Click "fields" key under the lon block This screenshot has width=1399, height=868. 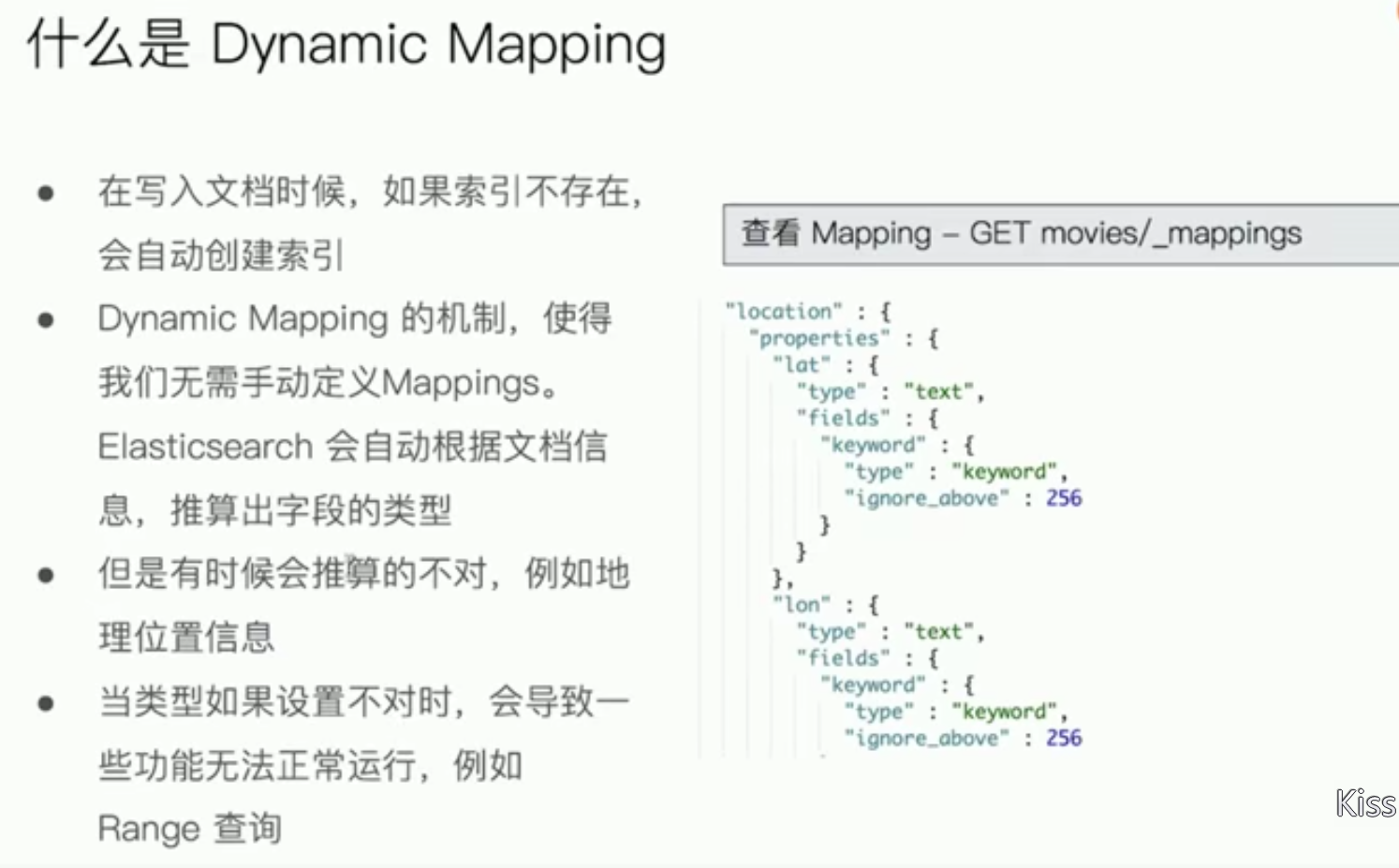coord(843,658)
